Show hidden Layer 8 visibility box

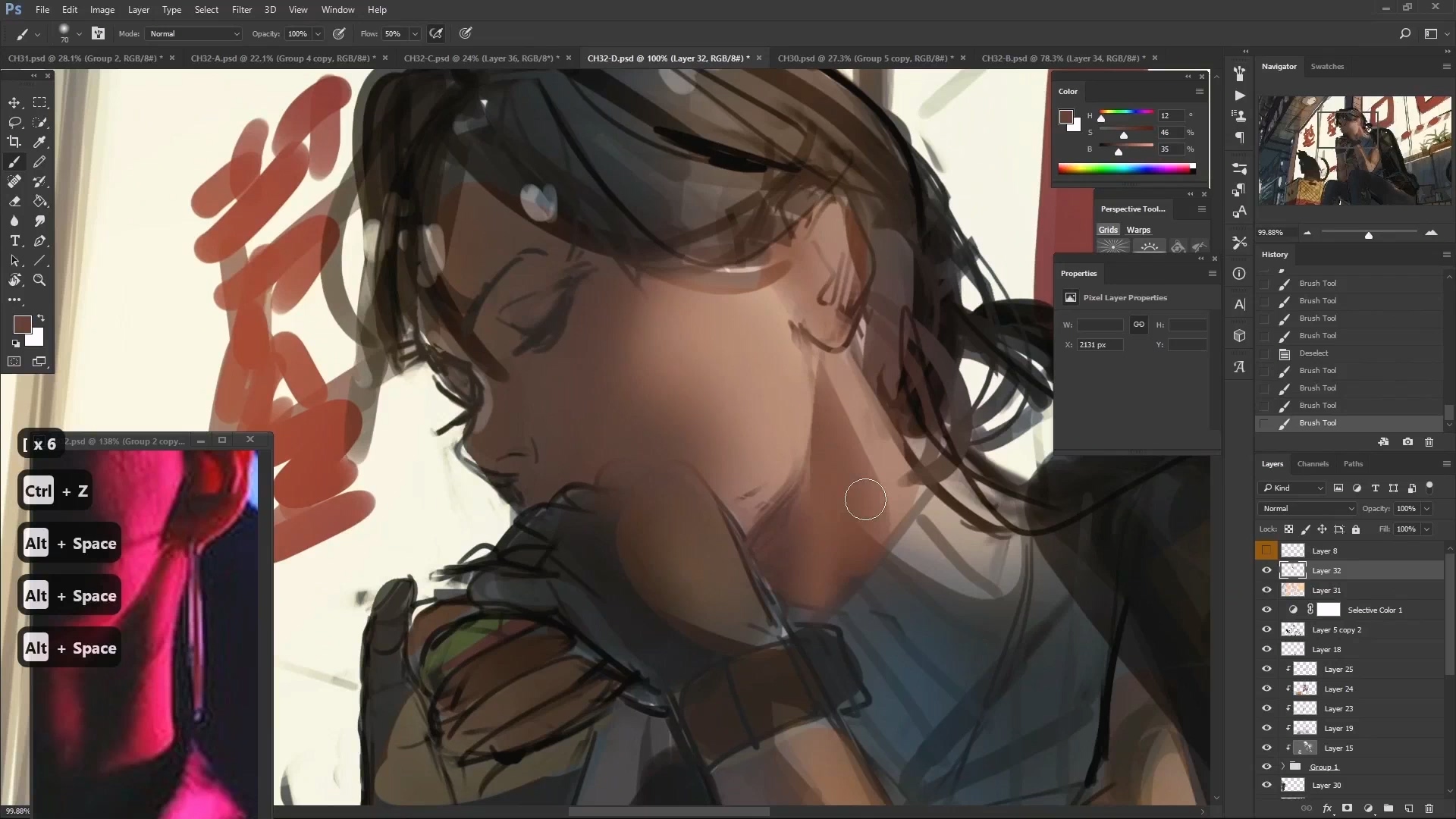click(1266, 551)
